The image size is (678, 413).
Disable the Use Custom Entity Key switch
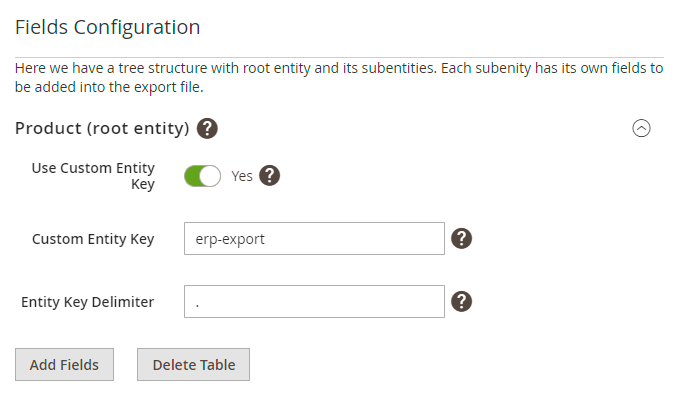click(202, 176)
